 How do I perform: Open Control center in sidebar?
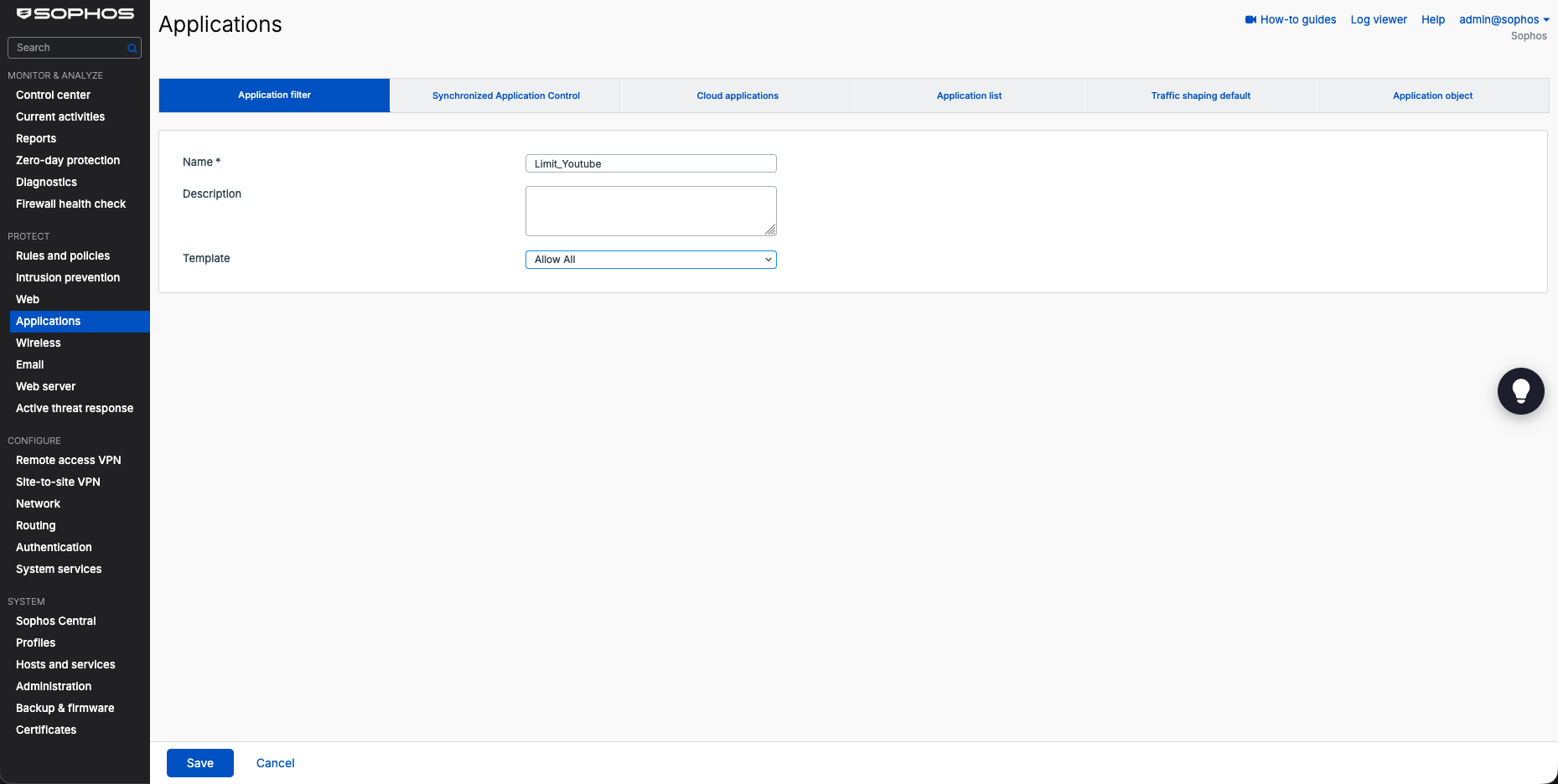click(x=53, y=95)
